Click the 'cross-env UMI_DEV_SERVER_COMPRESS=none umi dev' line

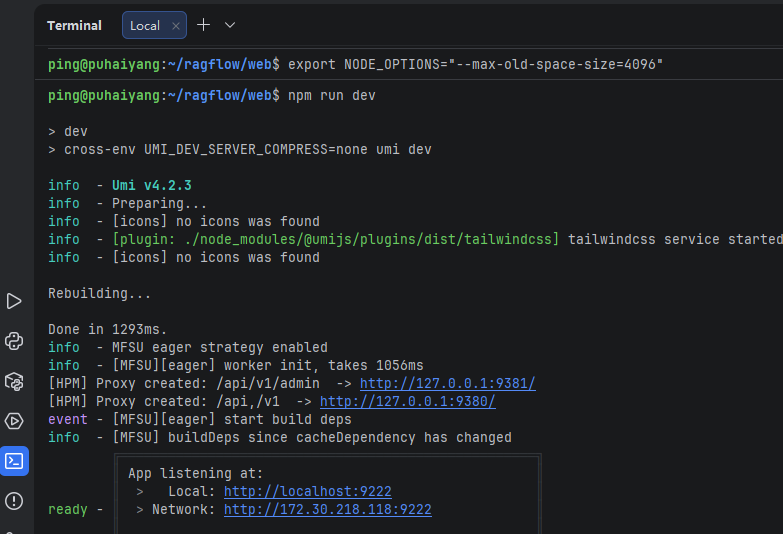(240, 149)
